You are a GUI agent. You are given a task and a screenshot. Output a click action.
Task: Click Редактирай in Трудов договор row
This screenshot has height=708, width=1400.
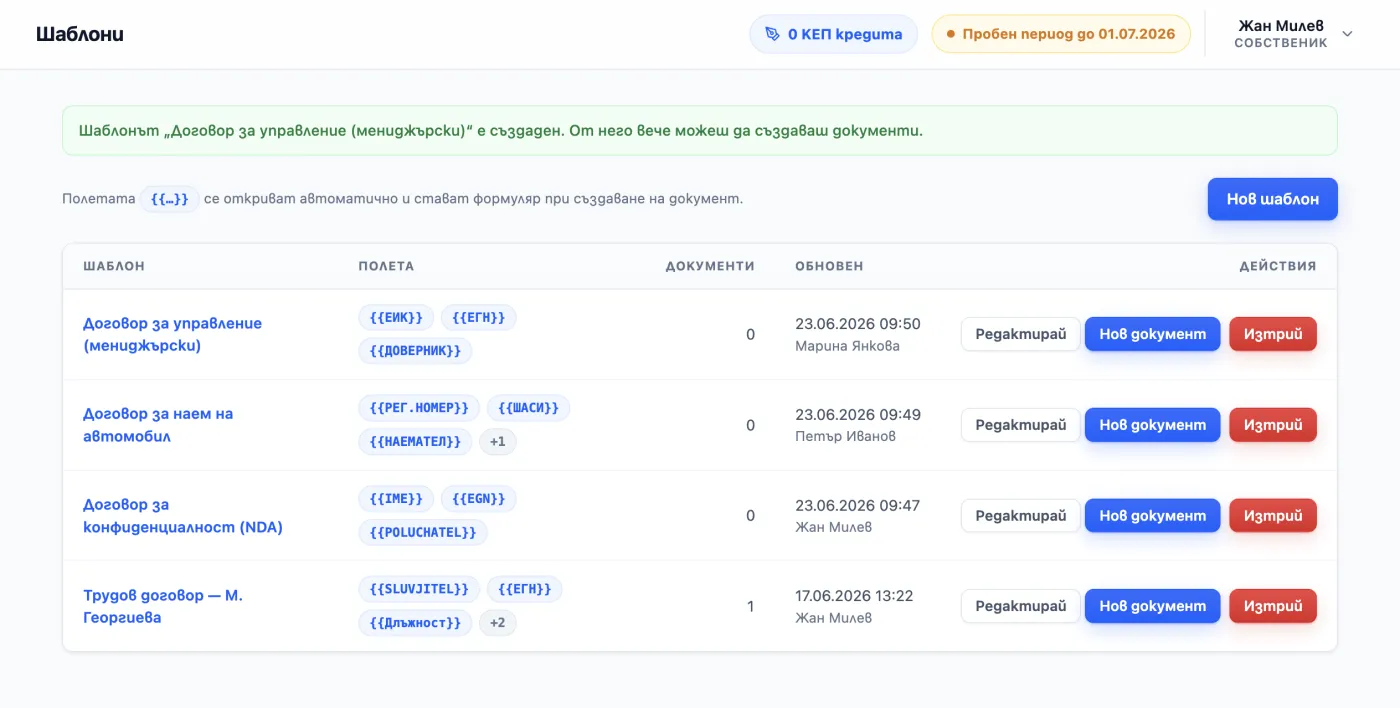coord(1020,606)
